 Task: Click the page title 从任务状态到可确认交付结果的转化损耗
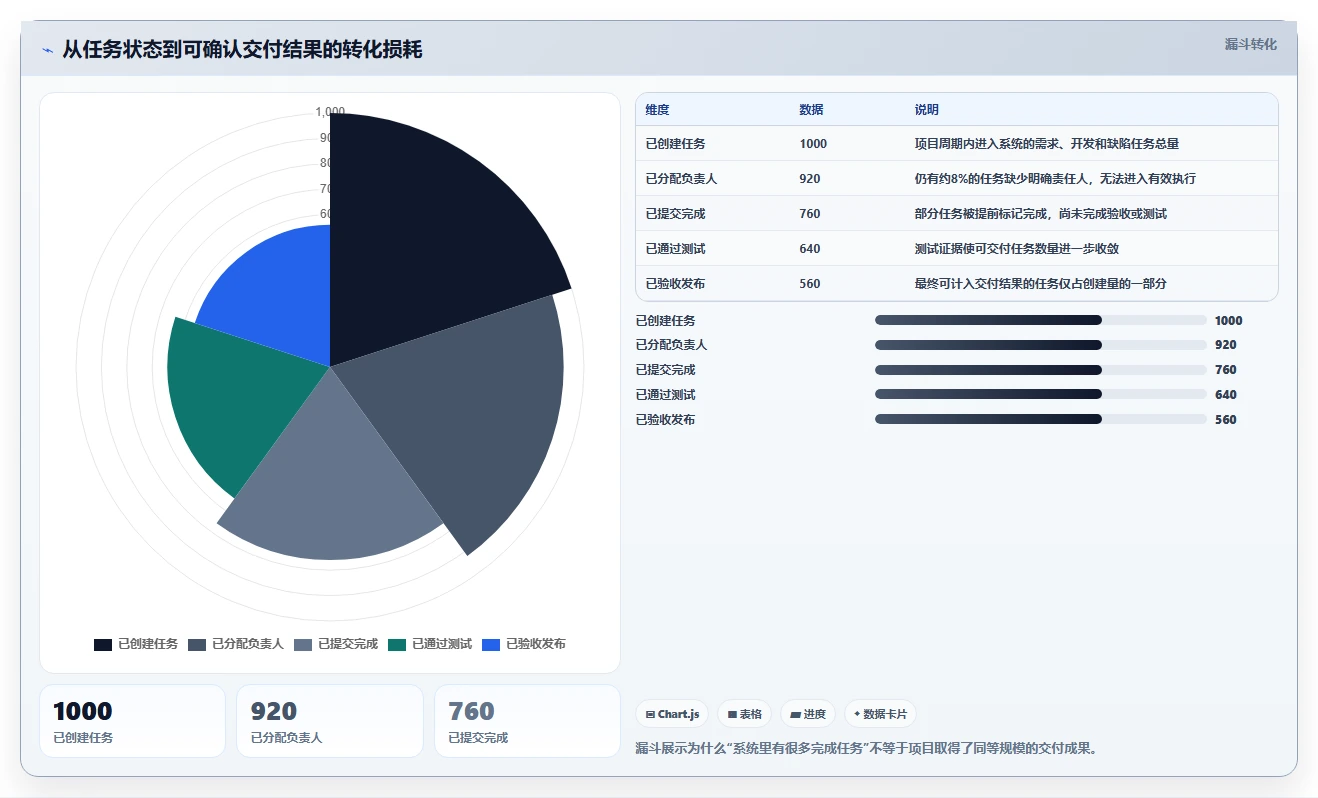point(242,50)
